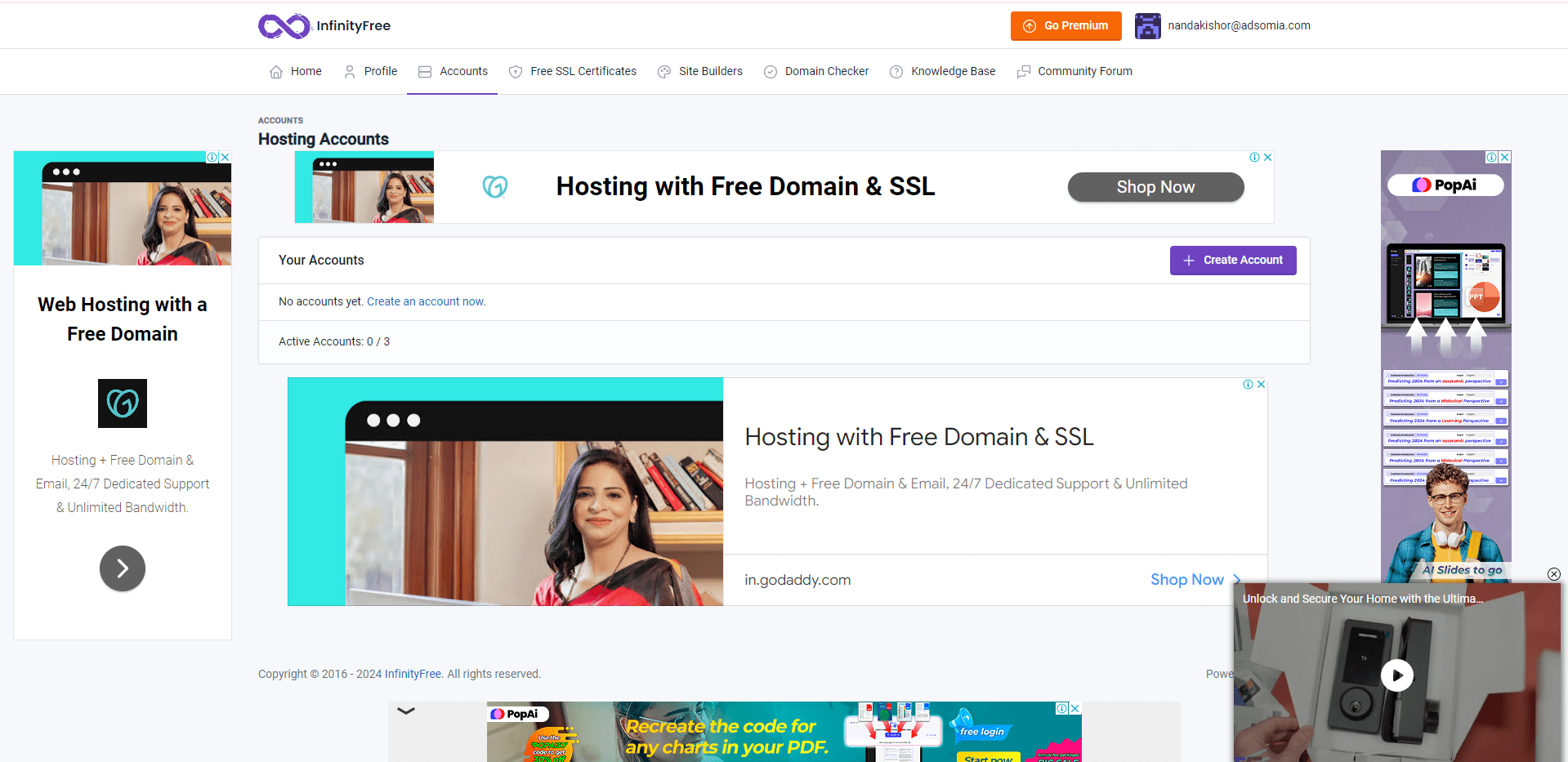Click the Home house icon

click(276, 72)
